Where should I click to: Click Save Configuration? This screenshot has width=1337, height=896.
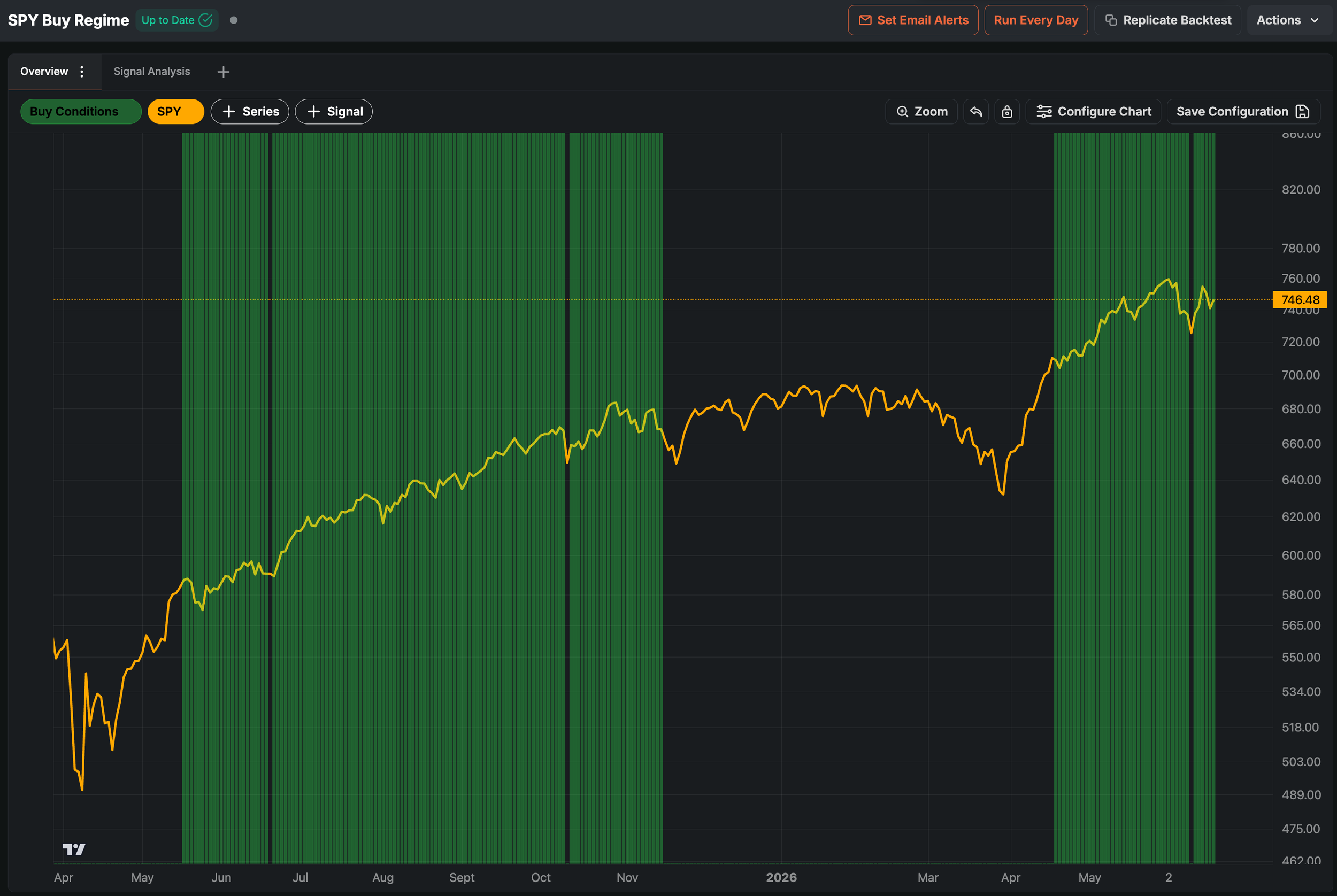click(x=1243, y=111)
